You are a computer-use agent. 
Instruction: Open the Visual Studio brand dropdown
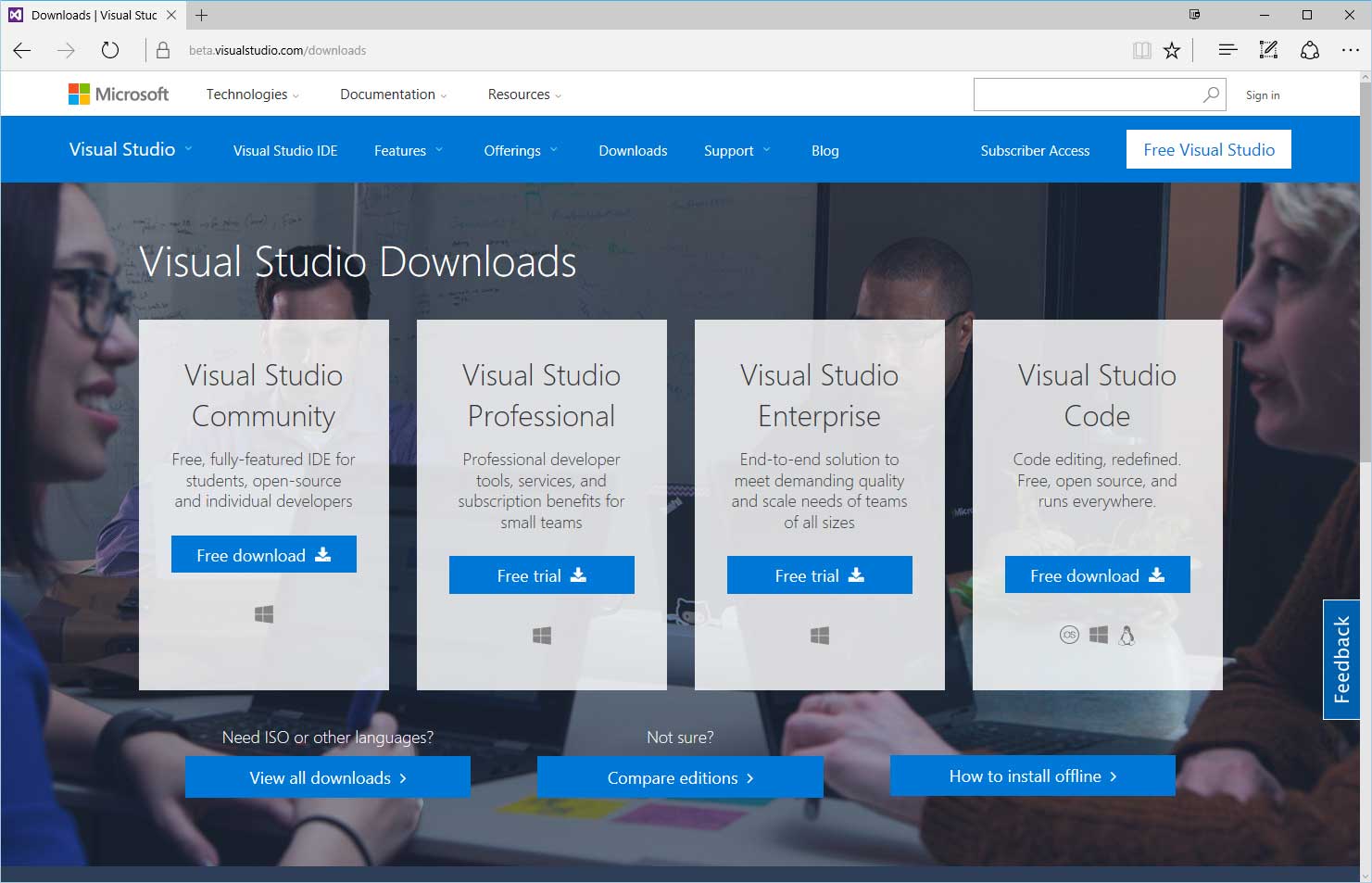[131, 149]
